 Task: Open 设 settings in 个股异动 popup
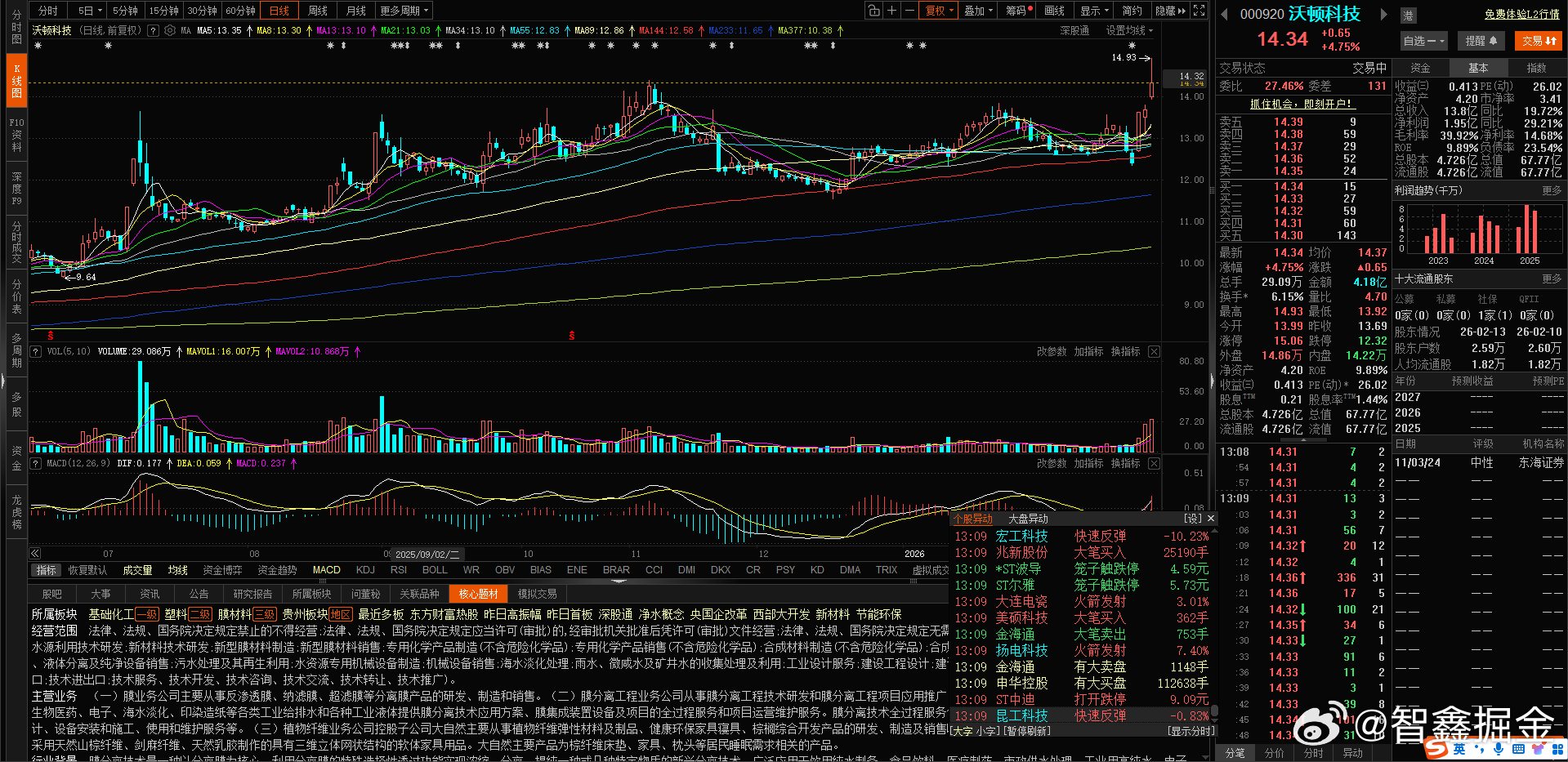(1193, 519)
